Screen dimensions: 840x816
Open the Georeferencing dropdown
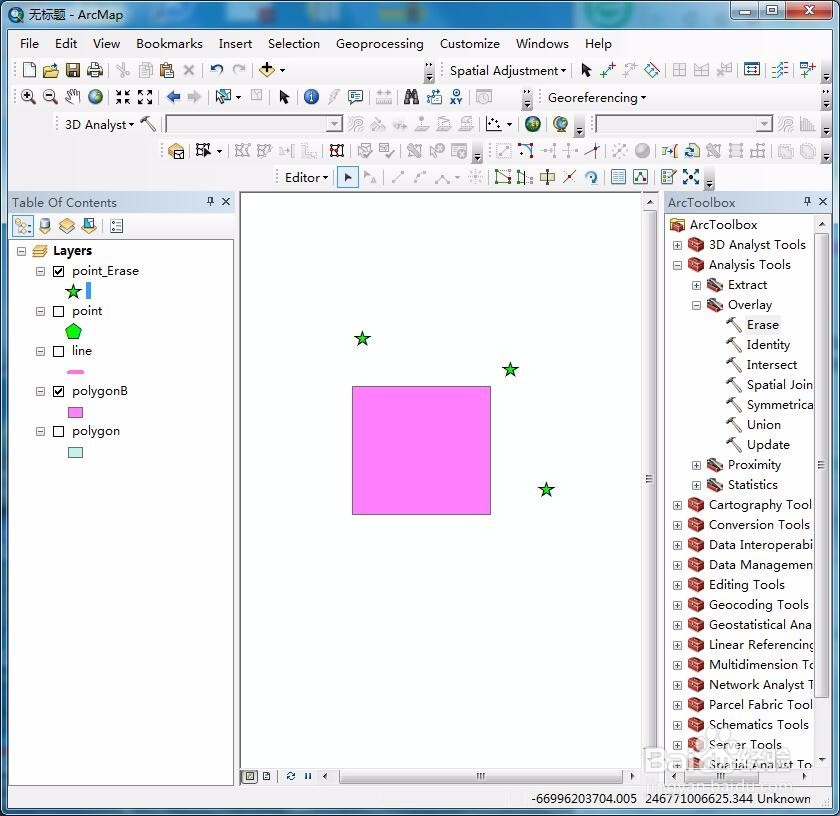pos(597,98)
